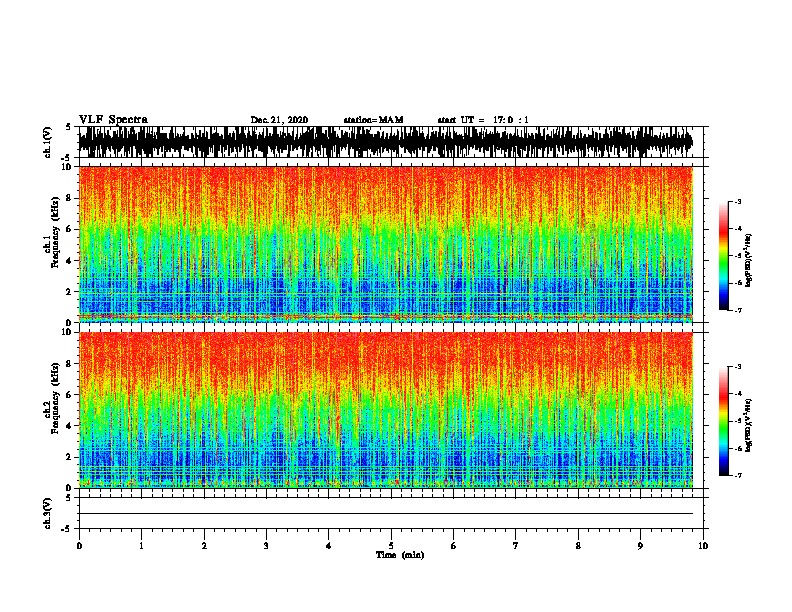Click the flat ch.3 voltage line
The width and height of the screenshot is (792, 612).
386,514
